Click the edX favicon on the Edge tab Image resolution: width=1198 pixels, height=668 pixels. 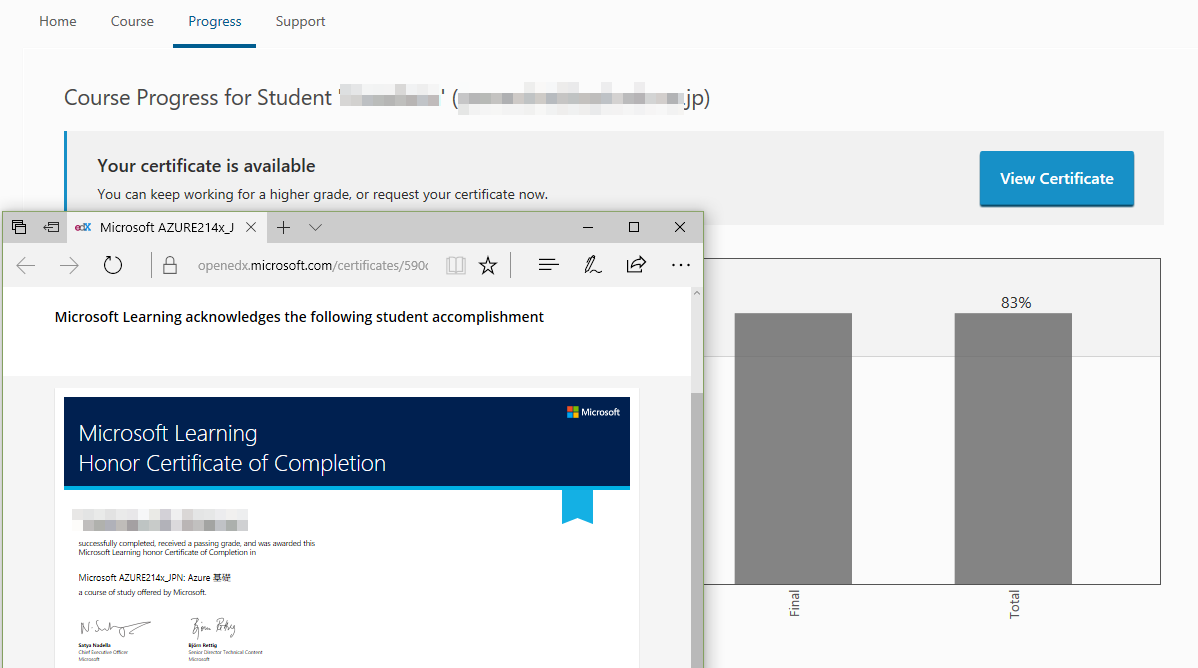83,227
